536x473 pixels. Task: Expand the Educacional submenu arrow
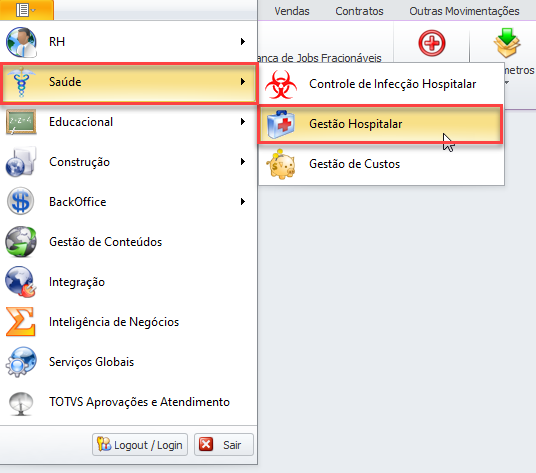click(243, 122)
